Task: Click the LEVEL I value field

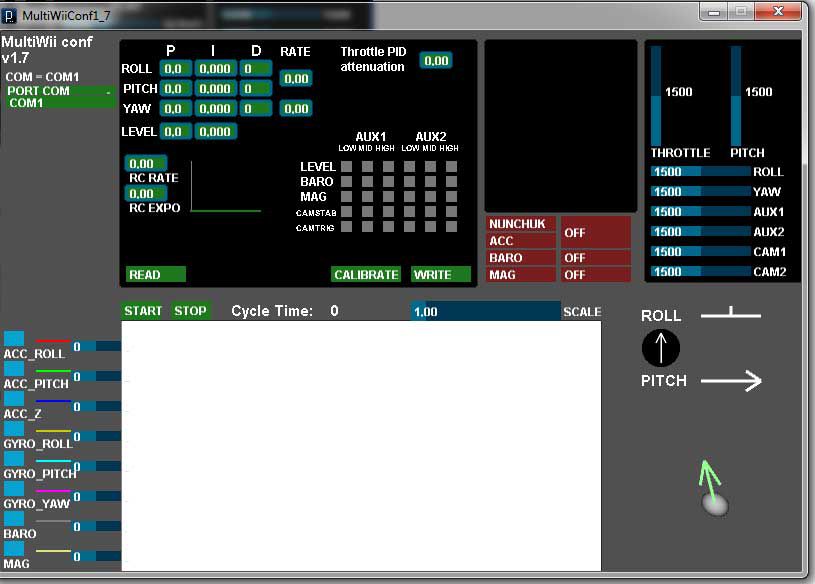Action: click(215, 131)
